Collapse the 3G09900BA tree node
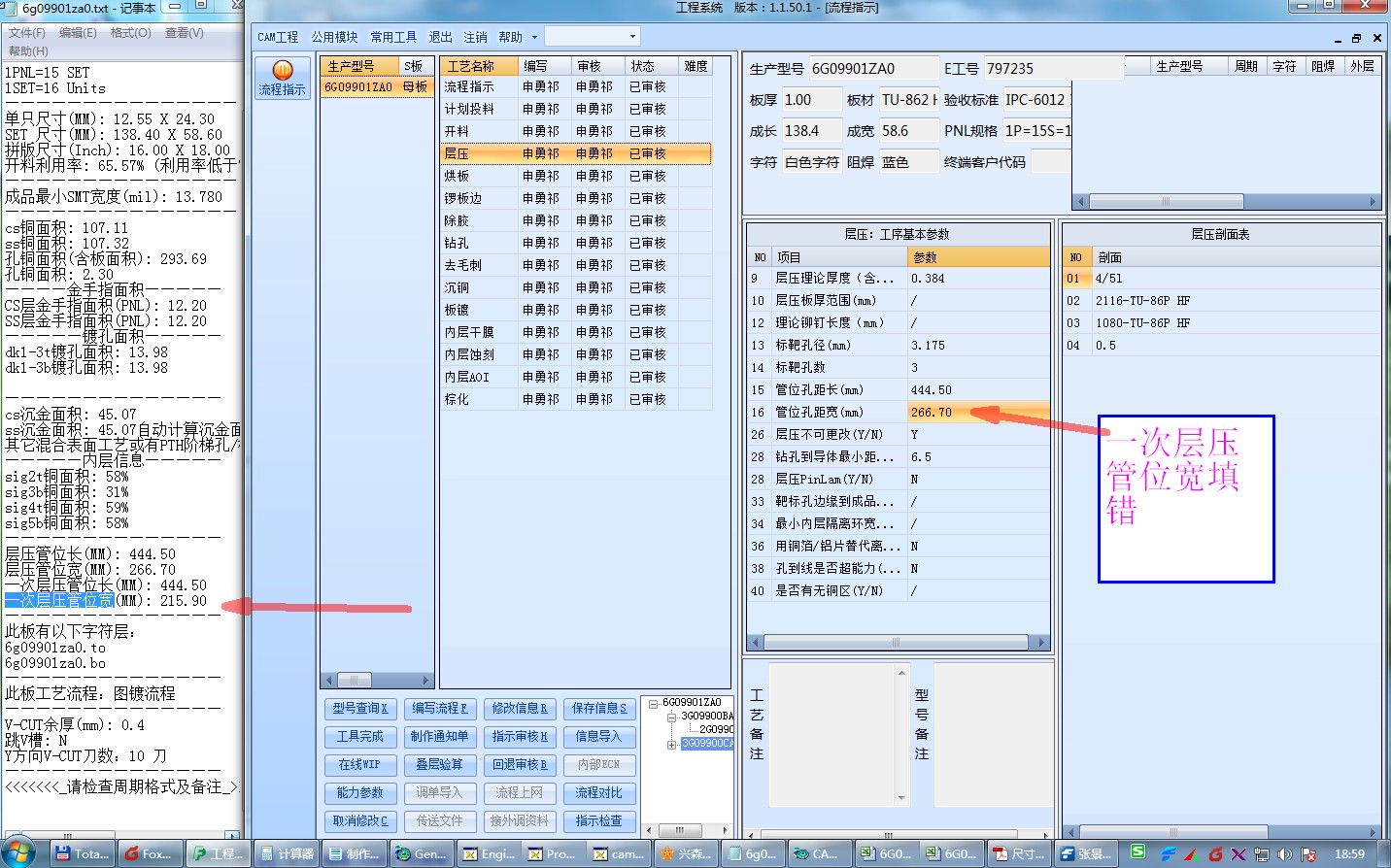 pos(670,717)
